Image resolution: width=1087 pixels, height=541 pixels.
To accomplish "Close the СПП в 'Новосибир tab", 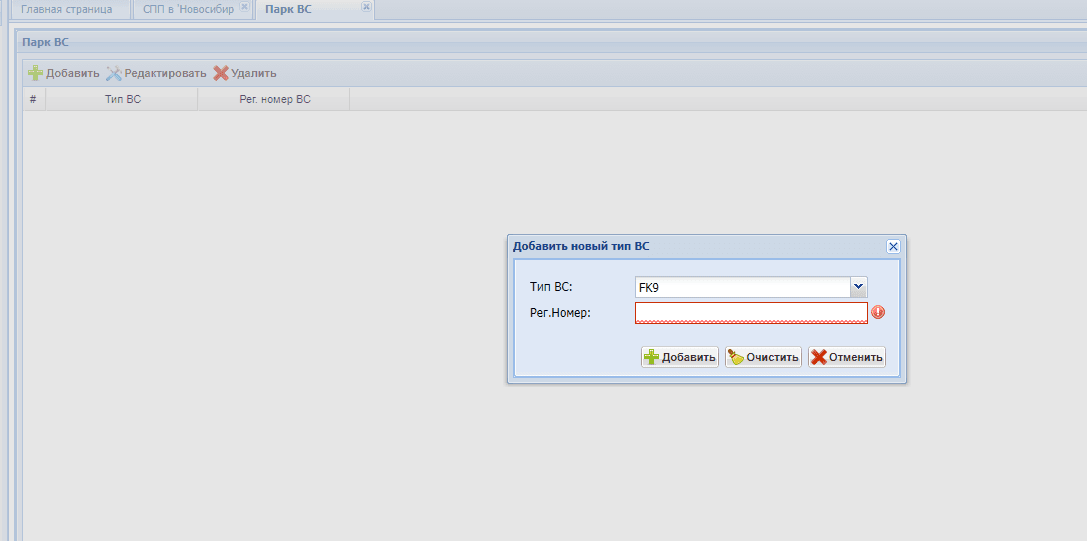I will [x=244, y=7].
